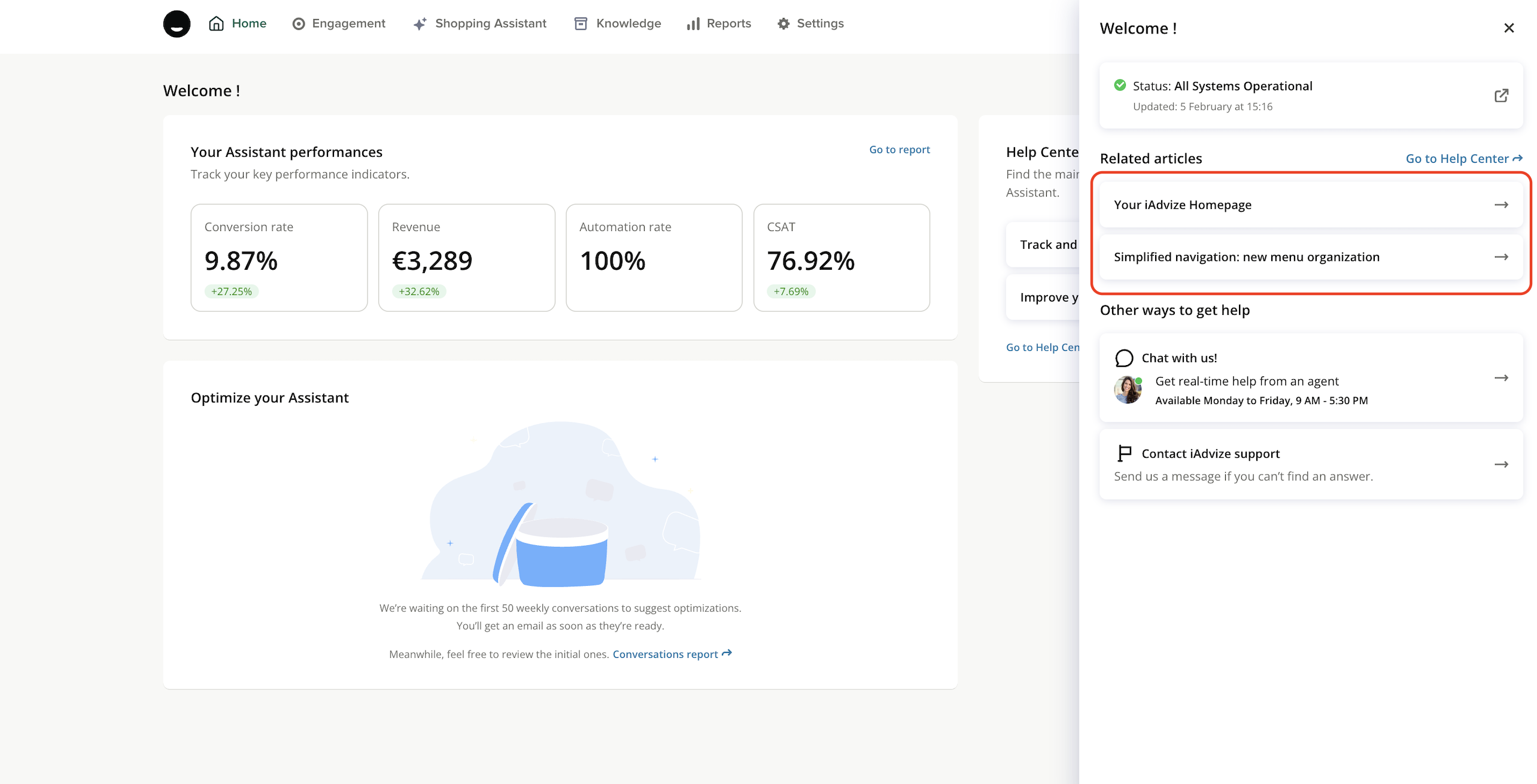Click arrow on Your iAdvize Homepage article
1537x784 pixels.
click(x=1500, y=205)
